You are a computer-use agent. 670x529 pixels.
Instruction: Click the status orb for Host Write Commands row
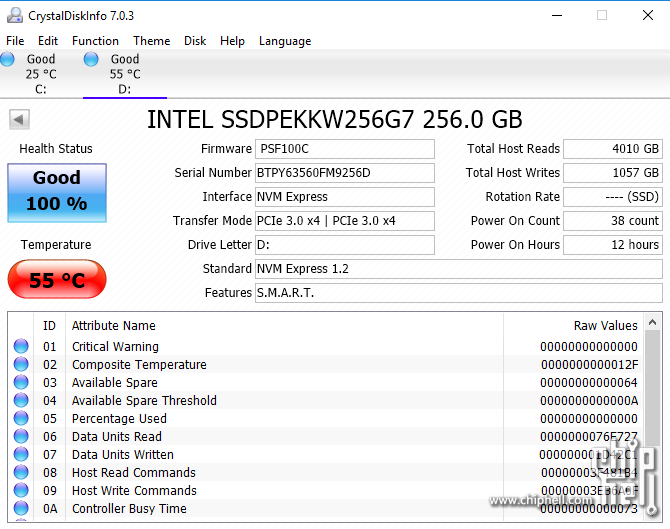(21, 490)
